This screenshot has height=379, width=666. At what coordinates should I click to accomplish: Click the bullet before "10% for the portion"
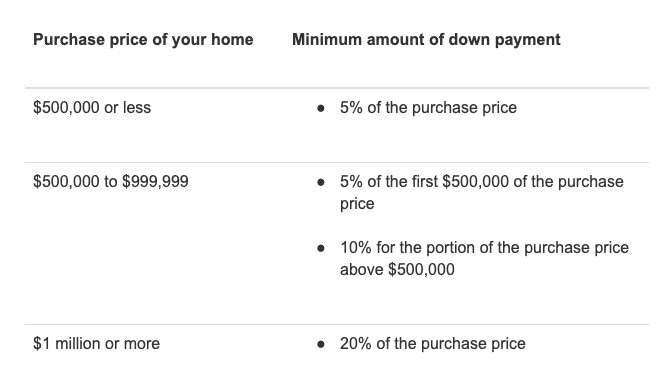[321, 249]
